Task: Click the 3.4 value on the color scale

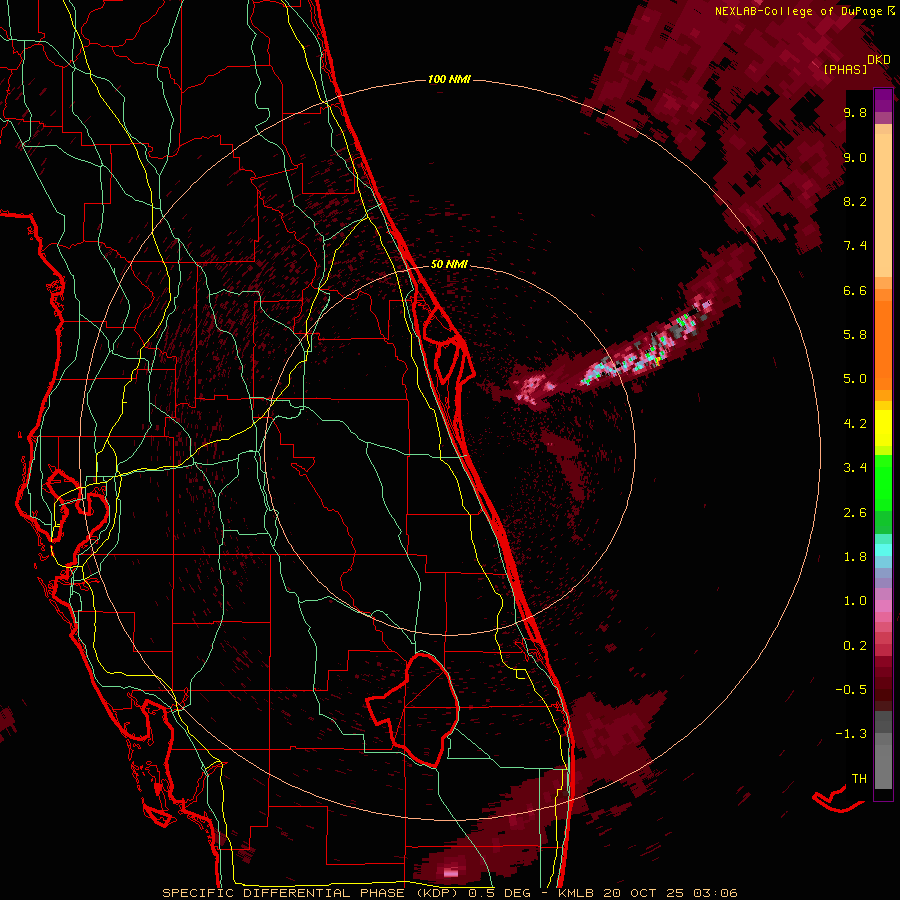Action: coord(855,468)
